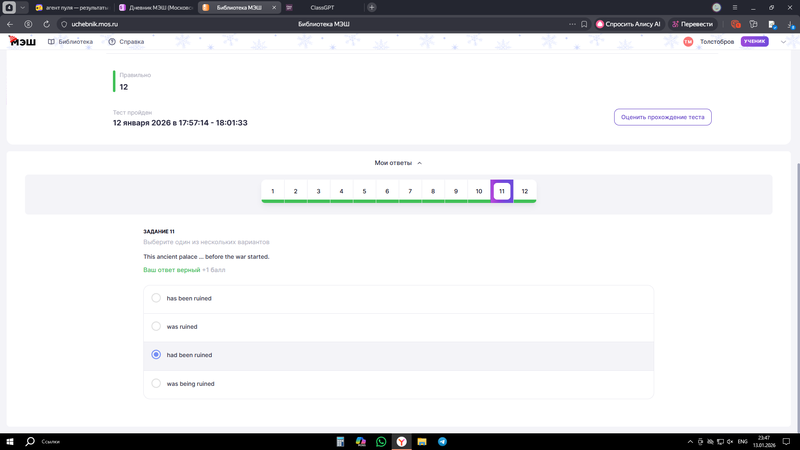Open the Библиотека section

click(x=70, y=42)
